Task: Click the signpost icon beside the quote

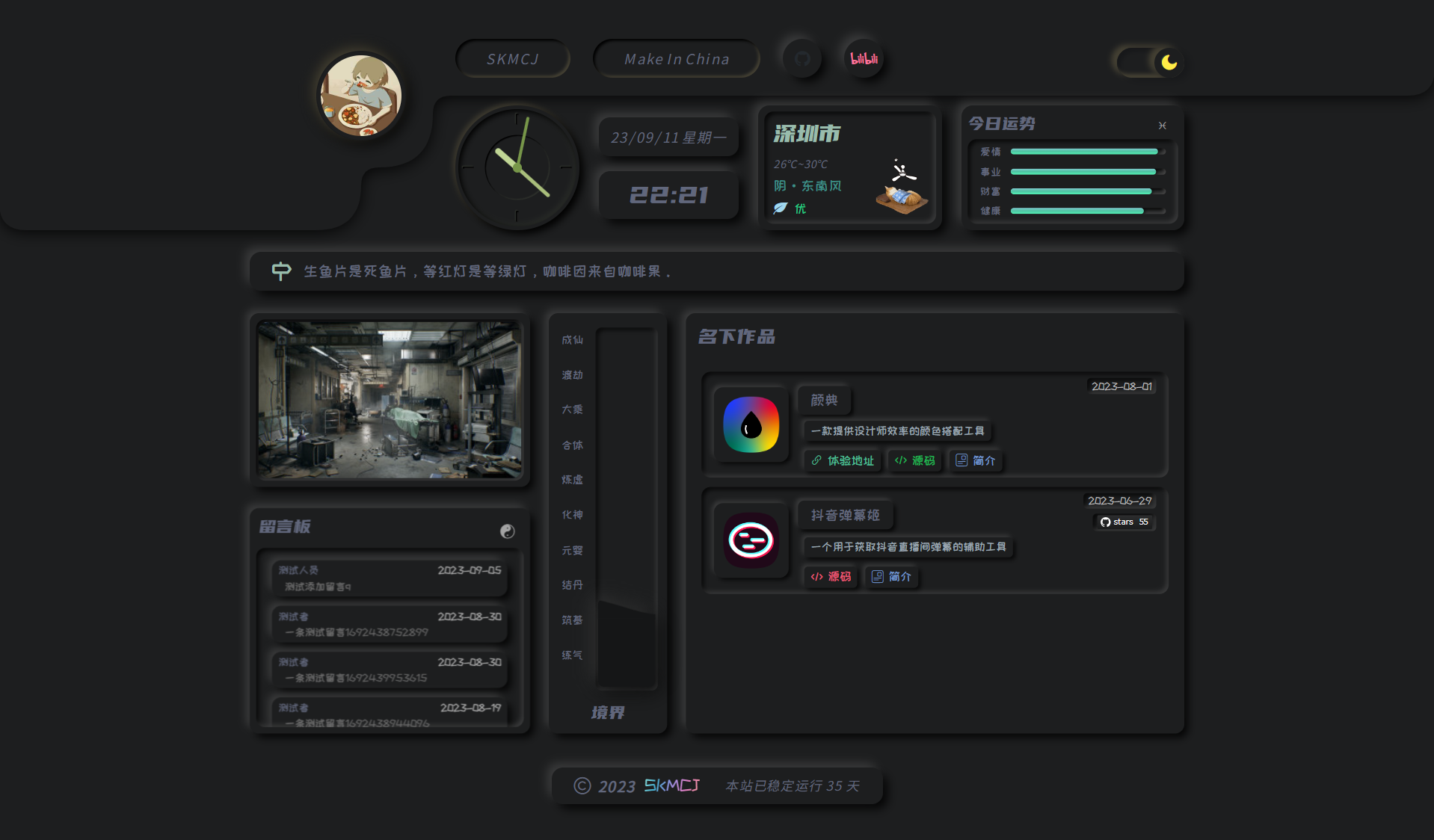Action: 281,271
